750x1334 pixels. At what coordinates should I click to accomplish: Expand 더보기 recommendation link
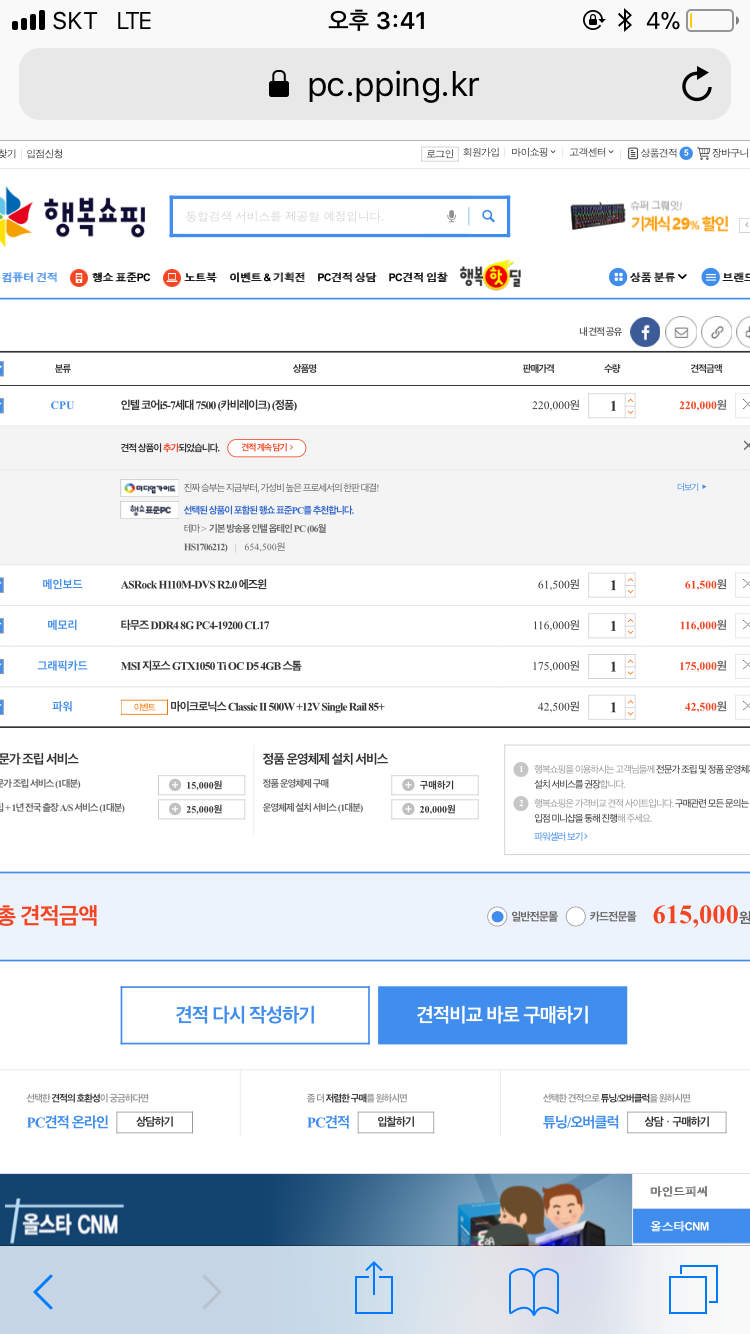691,487
